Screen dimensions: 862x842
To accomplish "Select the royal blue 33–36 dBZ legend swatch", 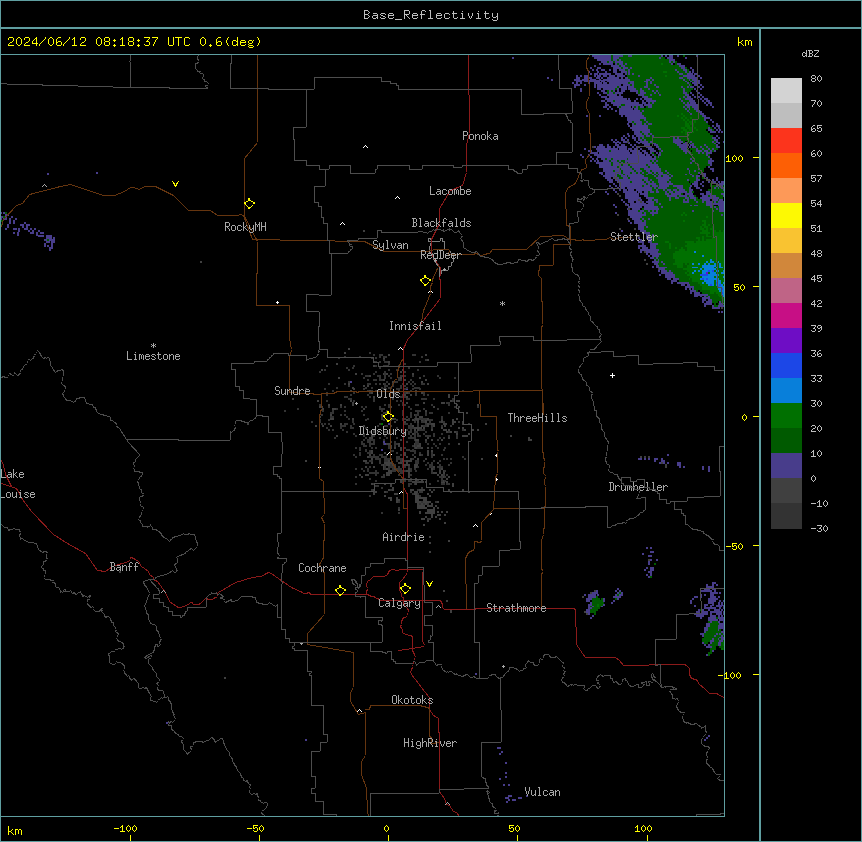I will tap(786, 365).
